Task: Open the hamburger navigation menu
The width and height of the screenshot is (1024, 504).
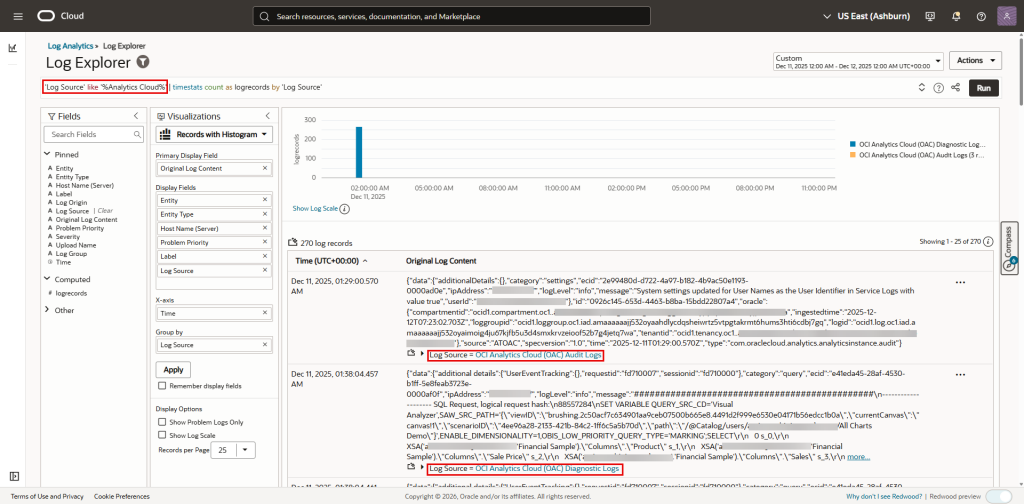Action: 16,16
